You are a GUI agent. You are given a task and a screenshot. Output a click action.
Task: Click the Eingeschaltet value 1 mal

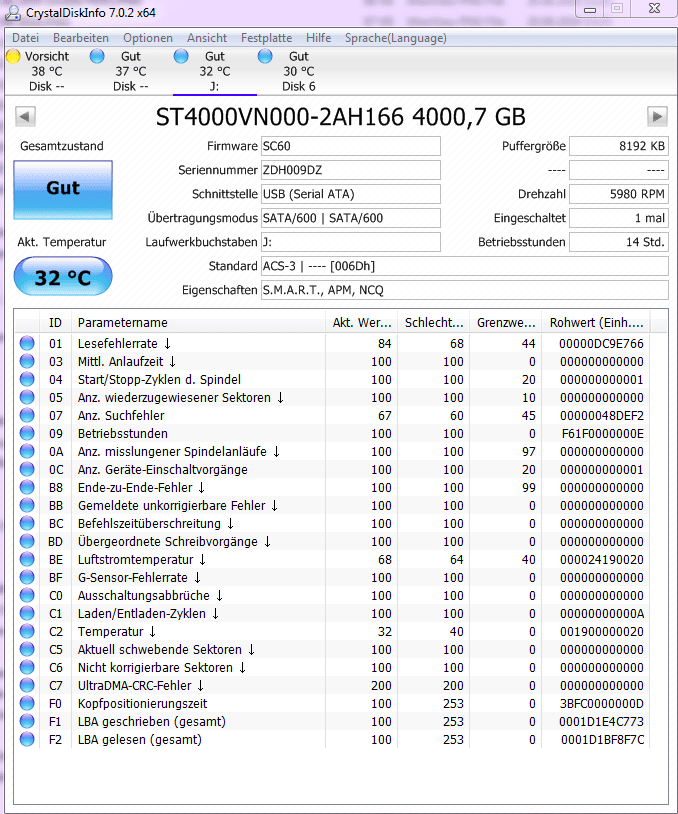[x=619, y=218]
